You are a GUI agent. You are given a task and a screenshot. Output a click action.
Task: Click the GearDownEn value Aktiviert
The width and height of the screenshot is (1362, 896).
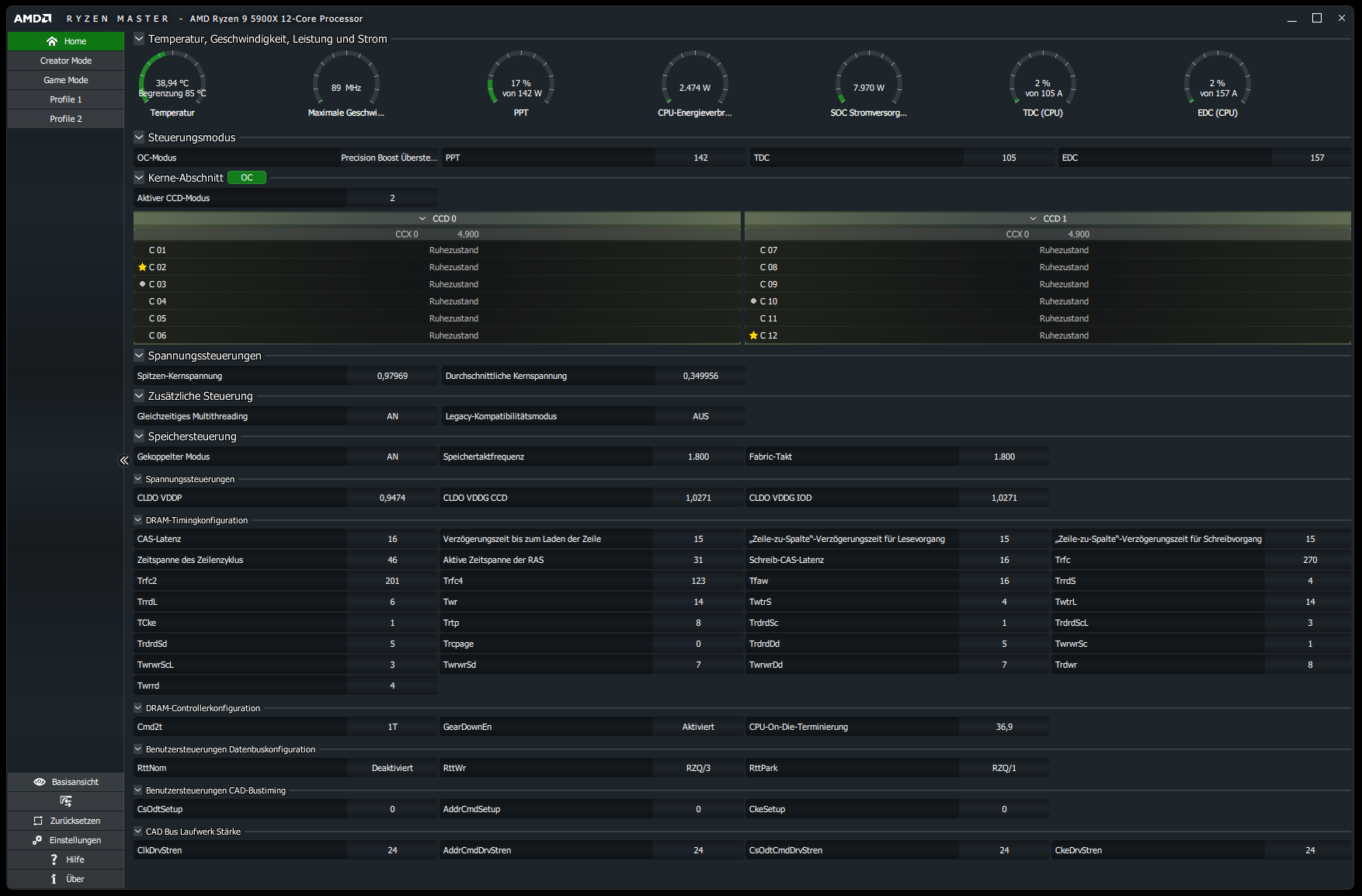(698, 727)
